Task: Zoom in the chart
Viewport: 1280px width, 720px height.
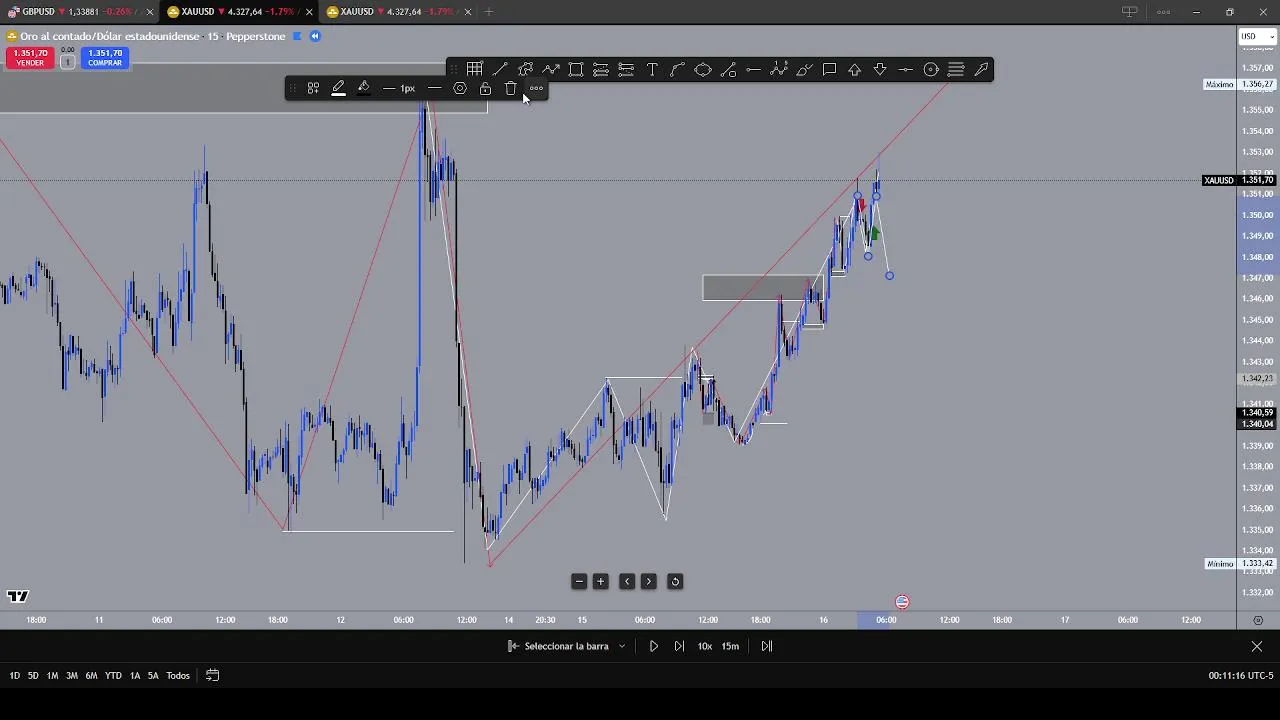Action: [601, 581]
